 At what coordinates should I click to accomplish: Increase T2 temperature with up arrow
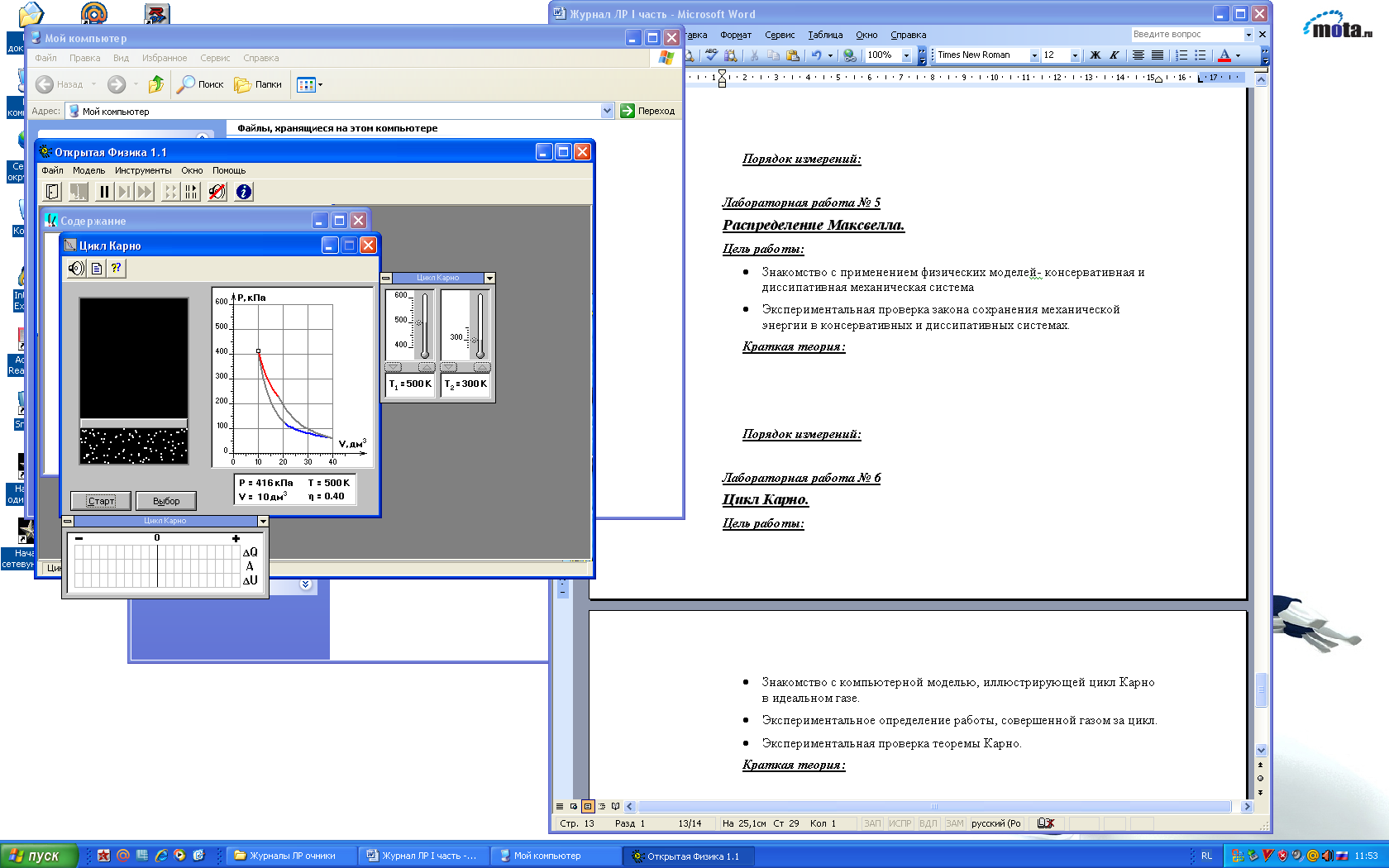(x=482, y=367)
